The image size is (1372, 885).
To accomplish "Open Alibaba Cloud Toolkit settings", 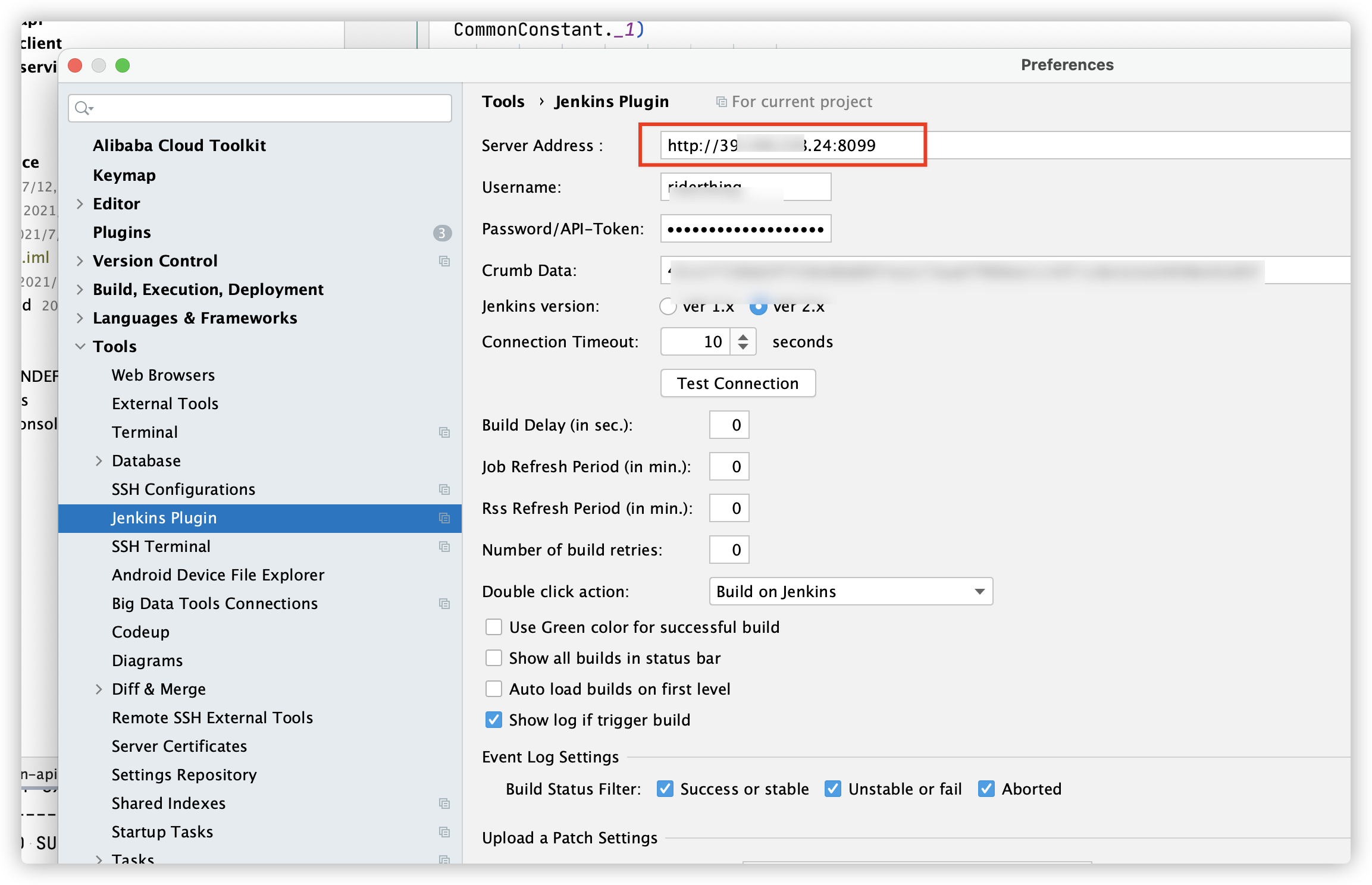I will pyautogui.click(x=179, y=146).
